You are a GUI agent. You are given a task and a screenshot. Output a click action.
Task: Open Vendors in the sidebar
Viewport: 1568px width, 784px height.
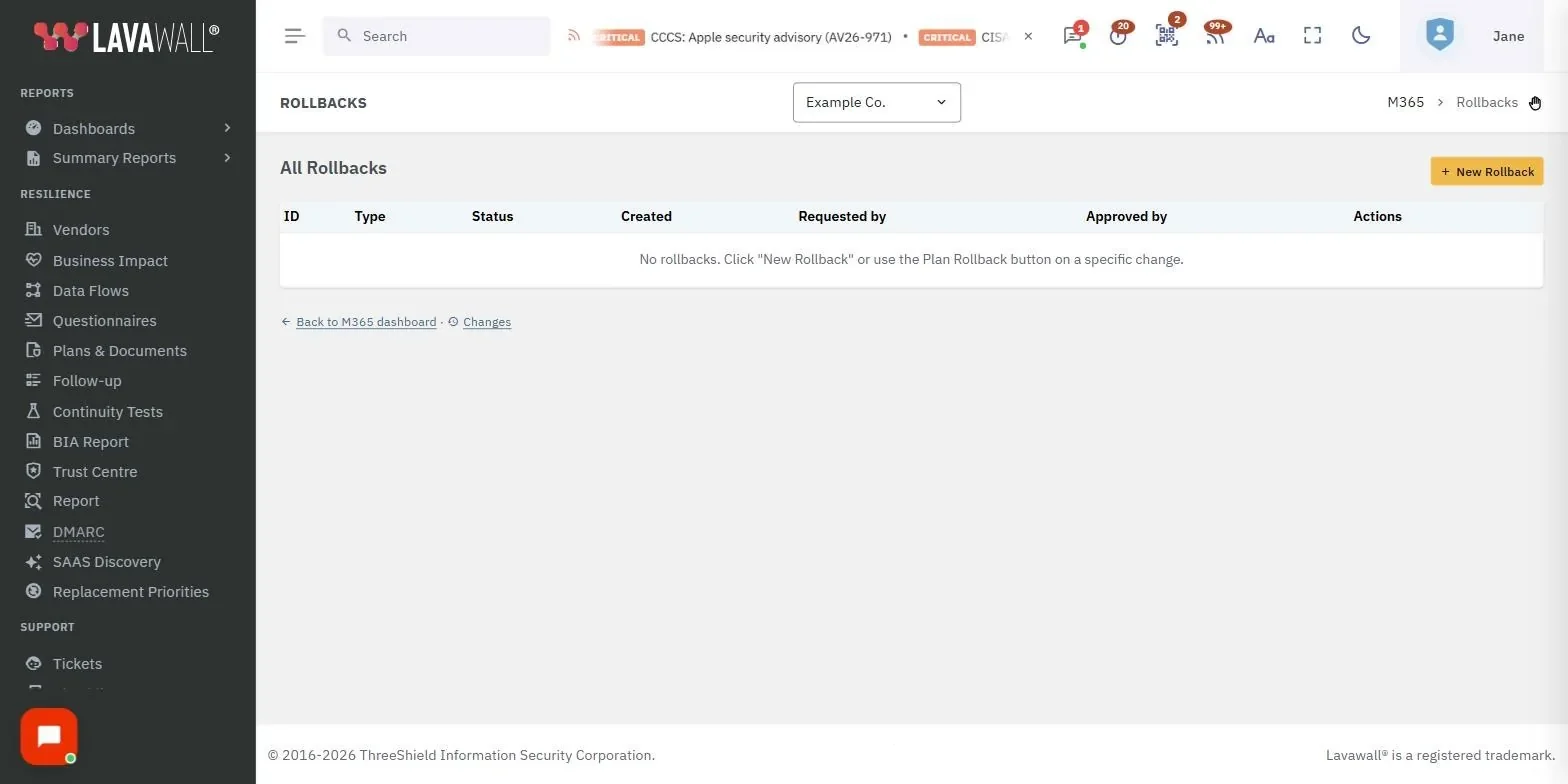click(81, 230)
